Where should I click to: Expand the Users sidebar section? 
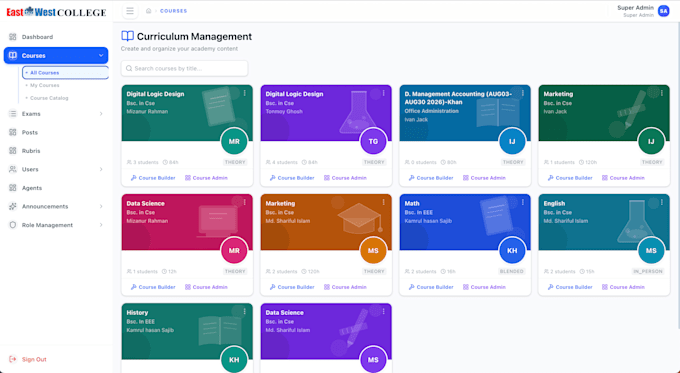click(101, 169)
